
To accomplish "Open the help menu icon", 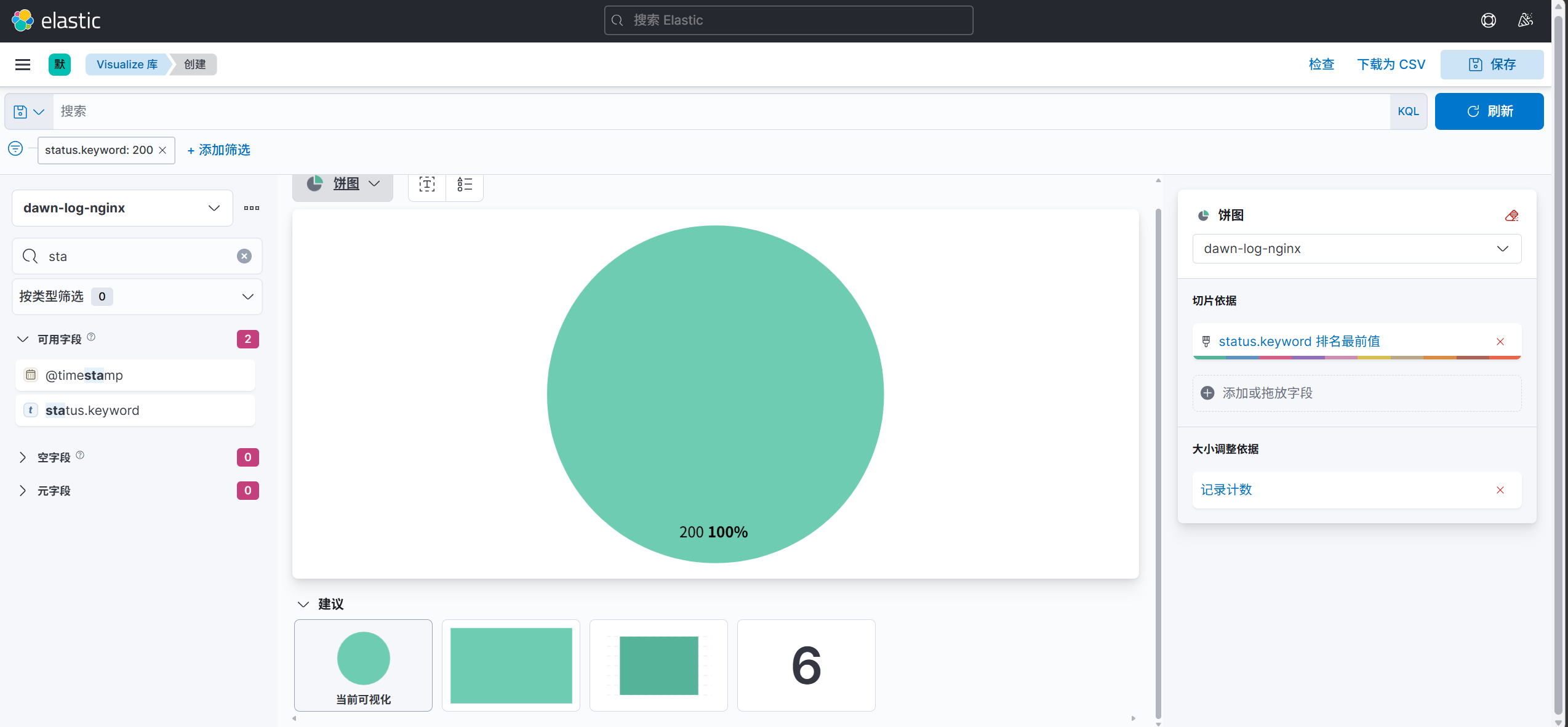I will 1488,20.
